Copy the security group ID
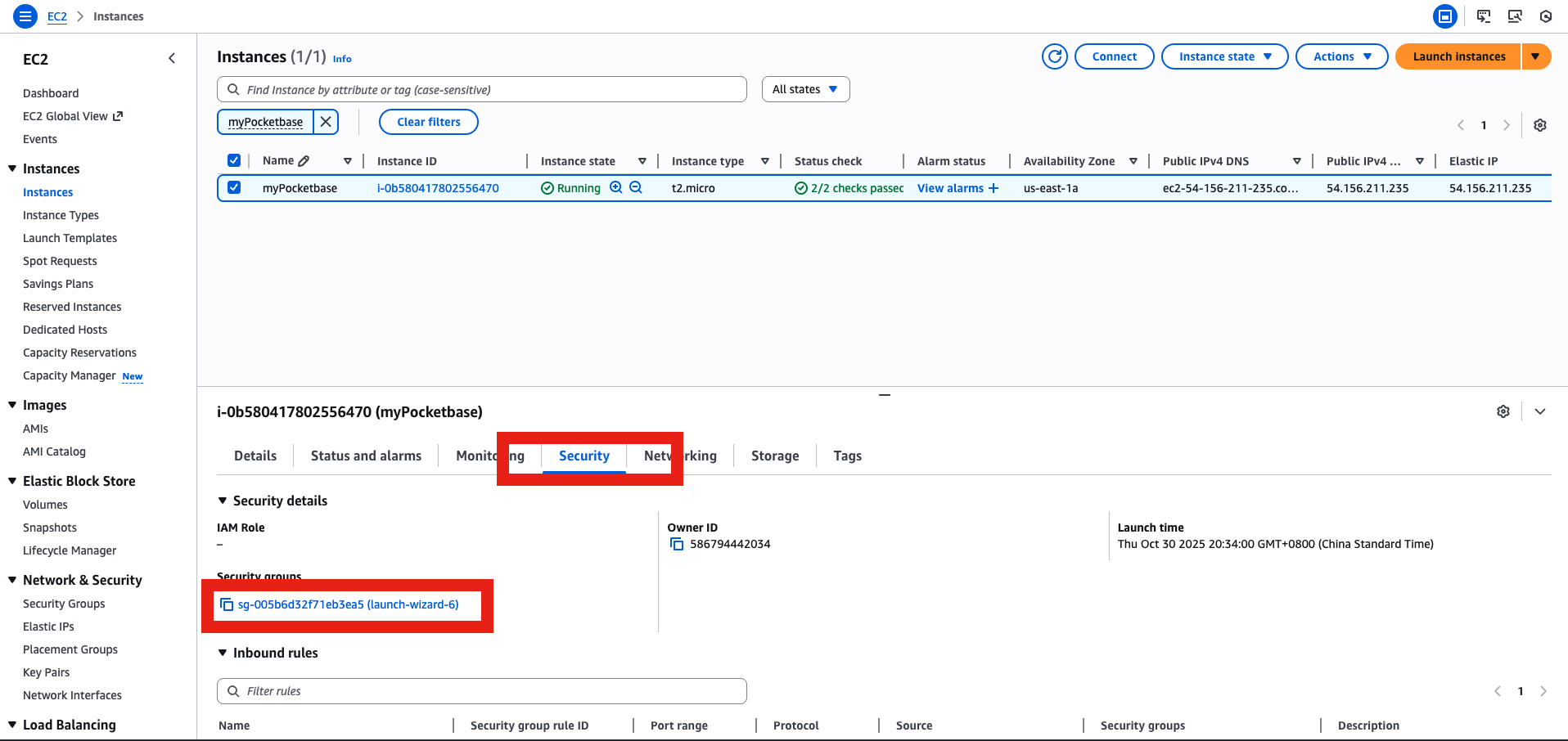This screenshot has width=1568, height=741. 226,604
